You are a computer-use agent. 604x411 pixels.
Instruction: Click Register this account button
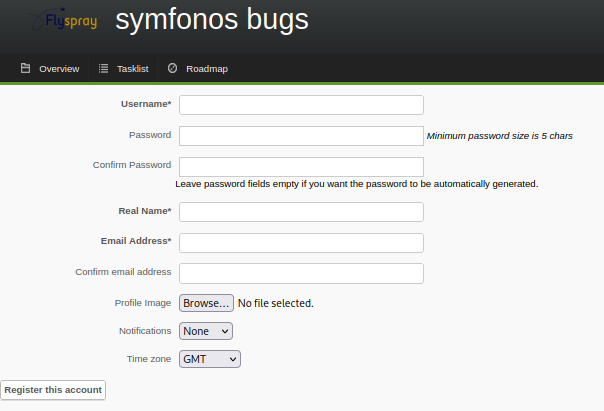(53, 390)
